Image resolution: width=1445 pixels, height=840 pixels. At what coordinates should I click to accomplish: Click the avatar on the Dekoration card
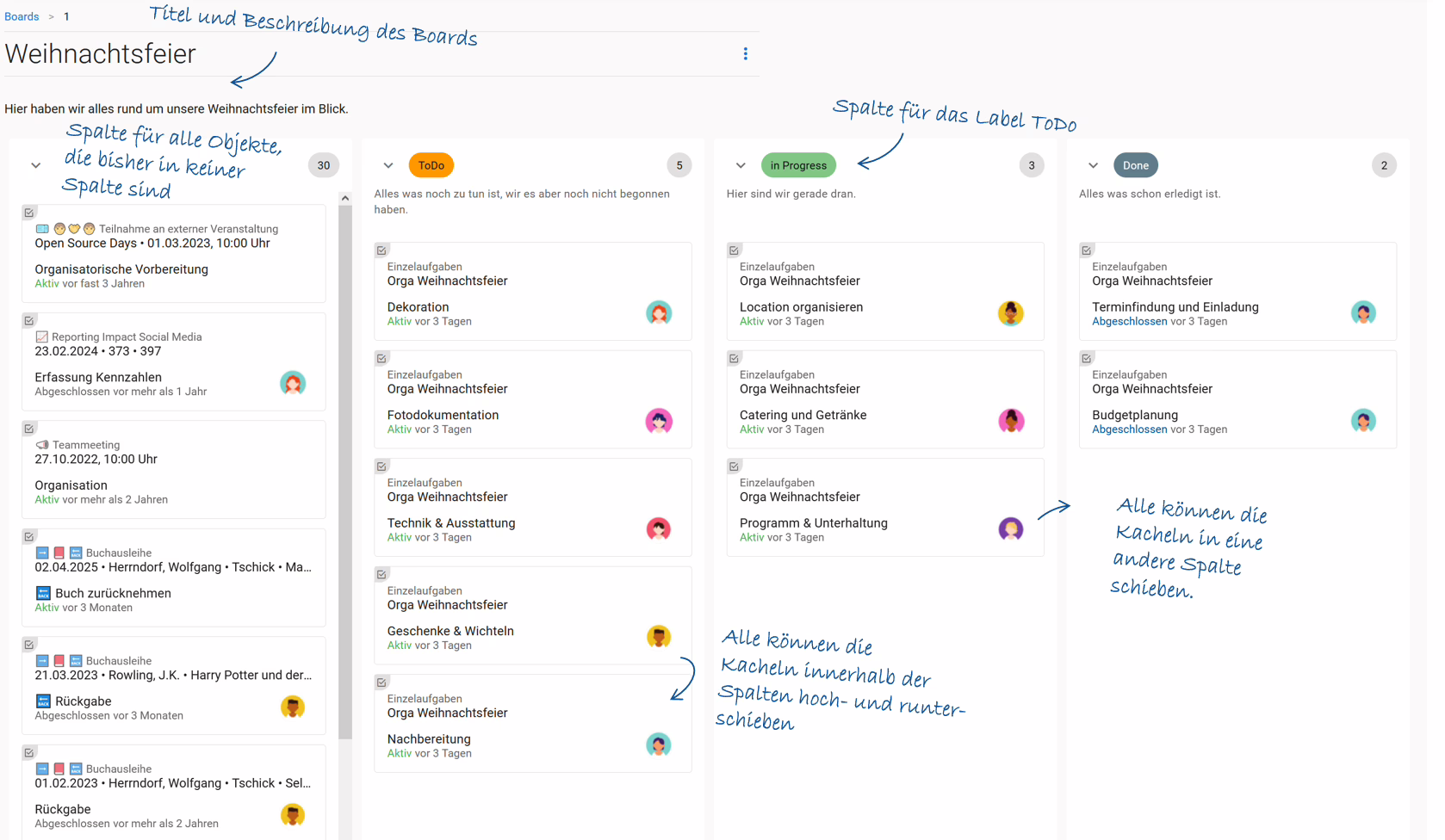659,313
